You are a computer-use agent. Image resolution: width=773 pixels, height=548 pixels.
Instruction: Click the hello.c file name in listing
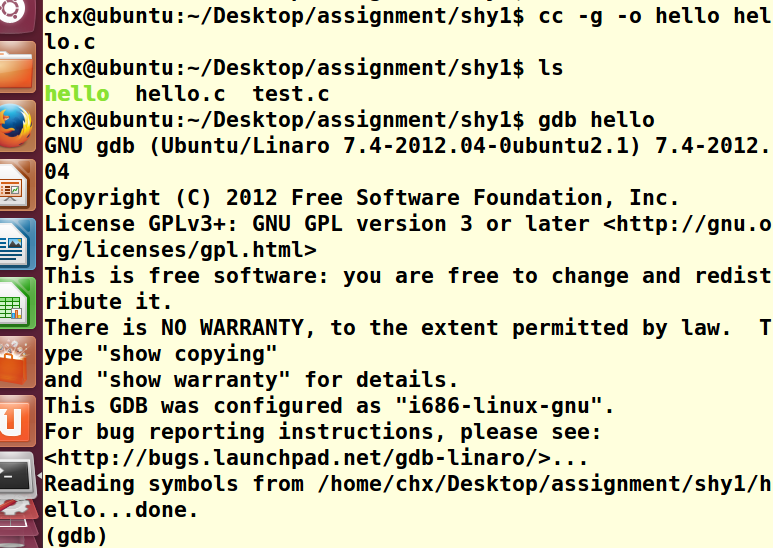click(180, 94)
